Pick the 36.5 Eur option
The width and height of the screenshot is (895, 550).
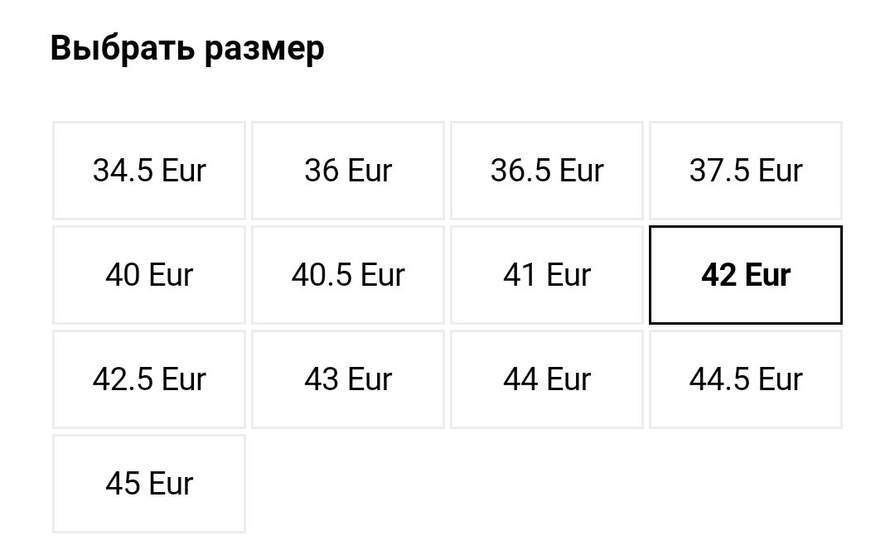tap(547, 171)
